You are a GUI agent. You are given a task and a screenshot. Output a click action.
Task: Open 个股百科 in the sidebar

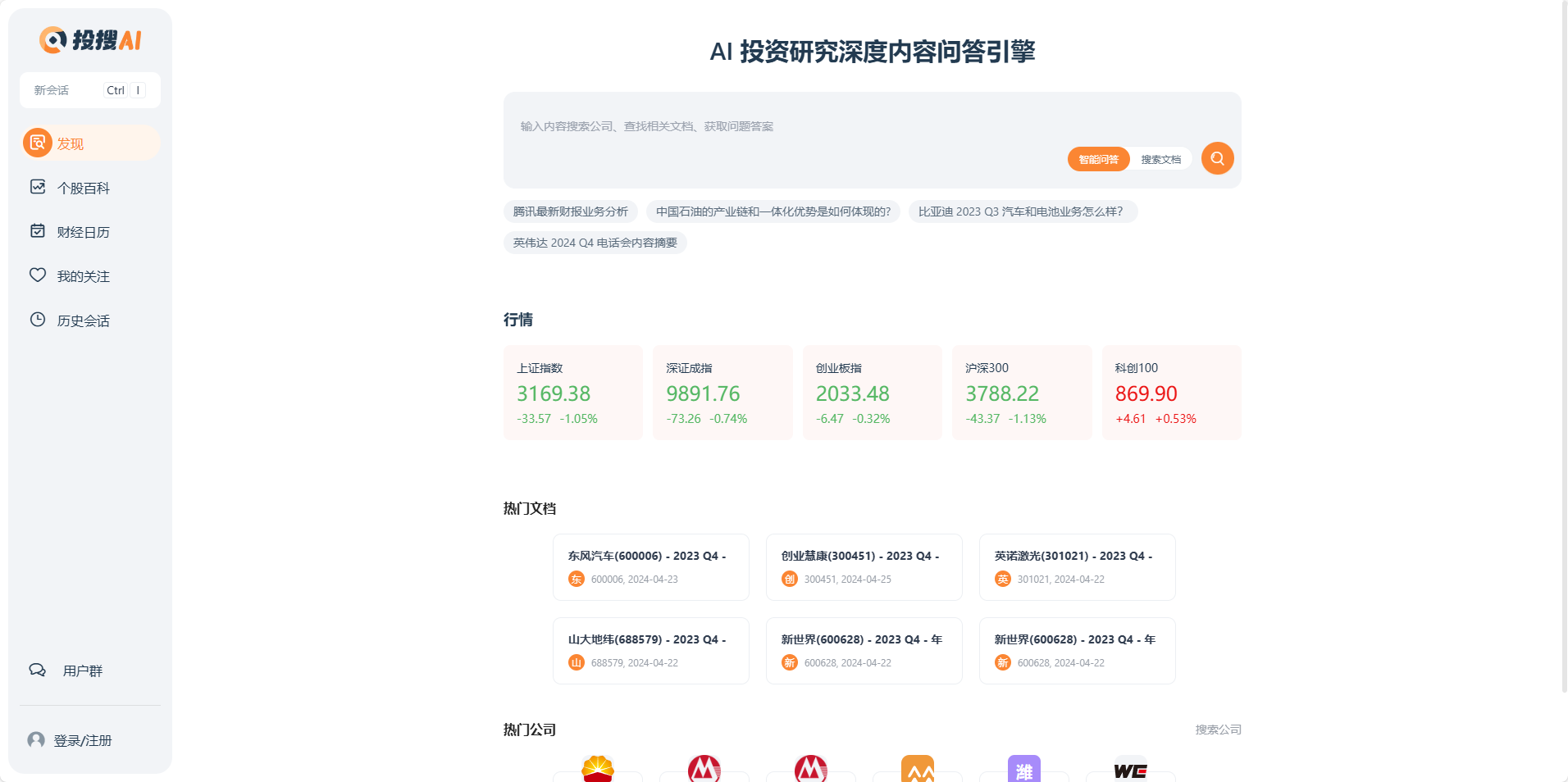pyautogui.click(x=90, y=188)
